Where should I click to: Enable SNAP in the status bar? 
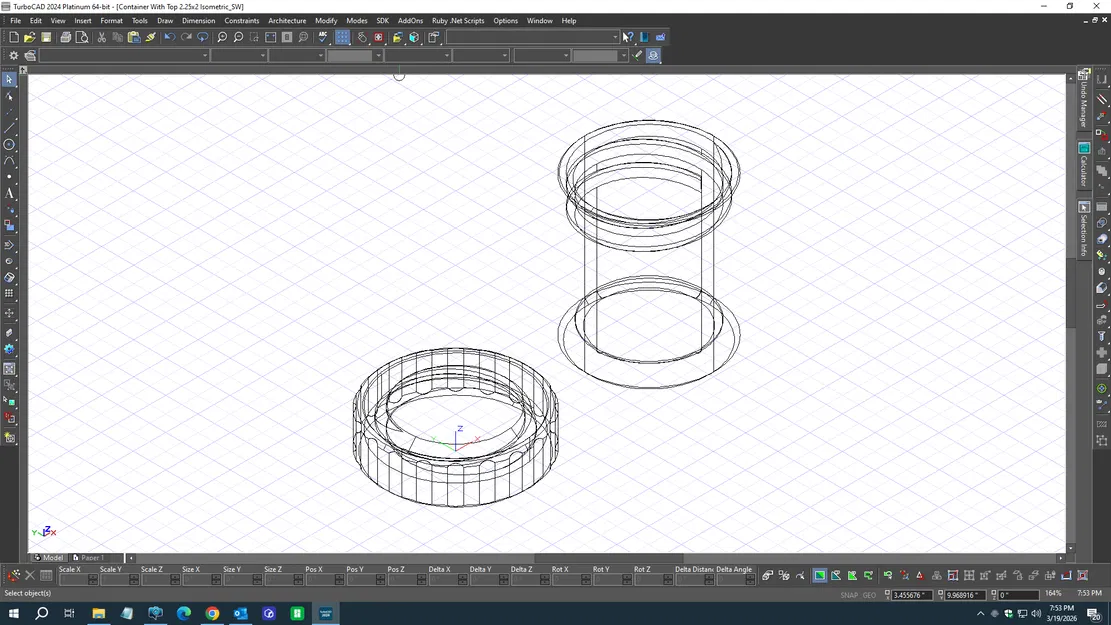pyautogui.click(x=849, y=595)
